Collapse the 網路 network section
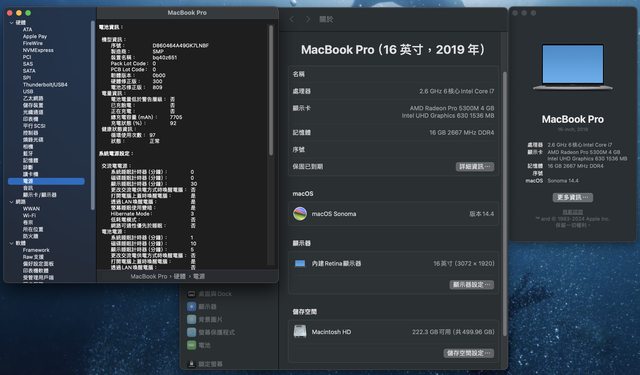The width and height of the screenshot is (640, 375). pos(11,202)
